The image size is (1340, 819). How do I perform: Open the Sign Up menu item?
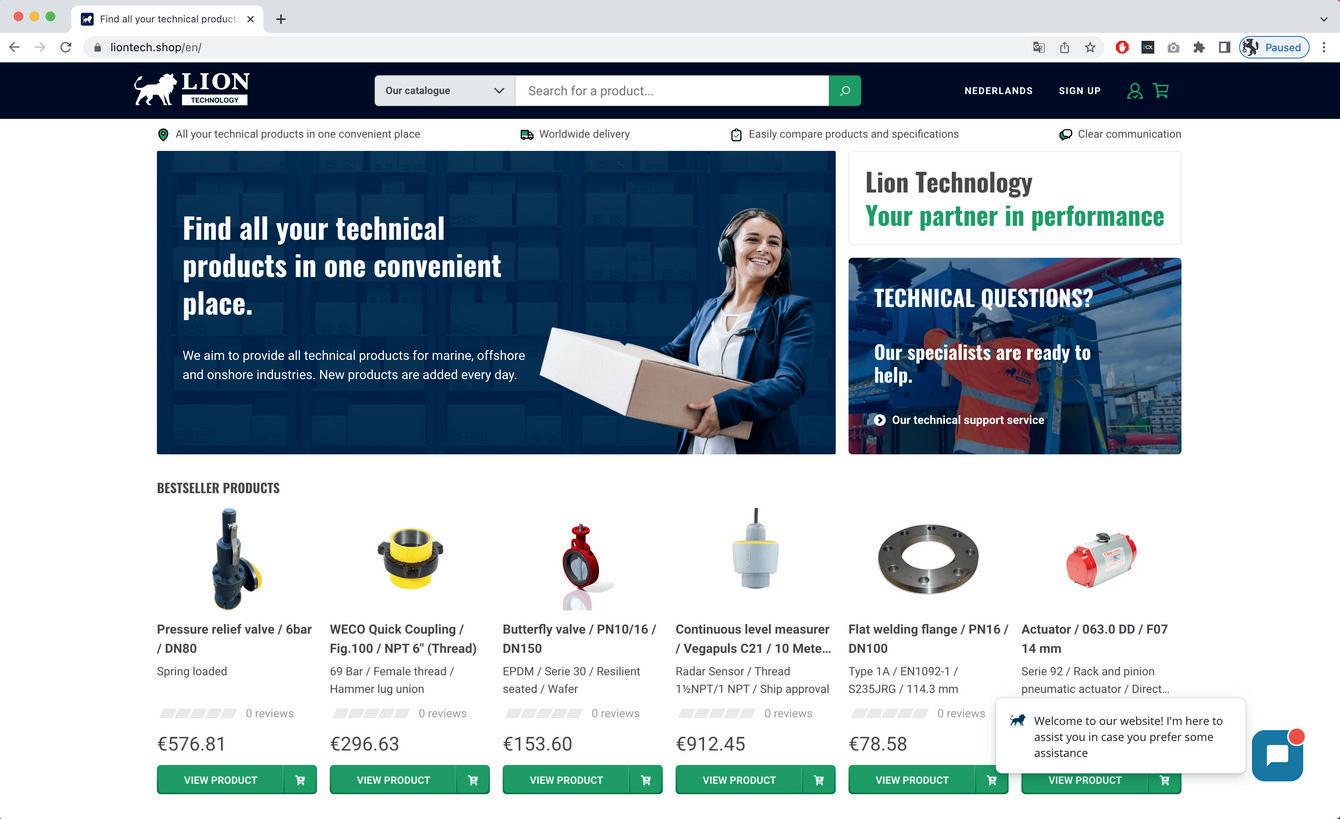[1080, 91]
